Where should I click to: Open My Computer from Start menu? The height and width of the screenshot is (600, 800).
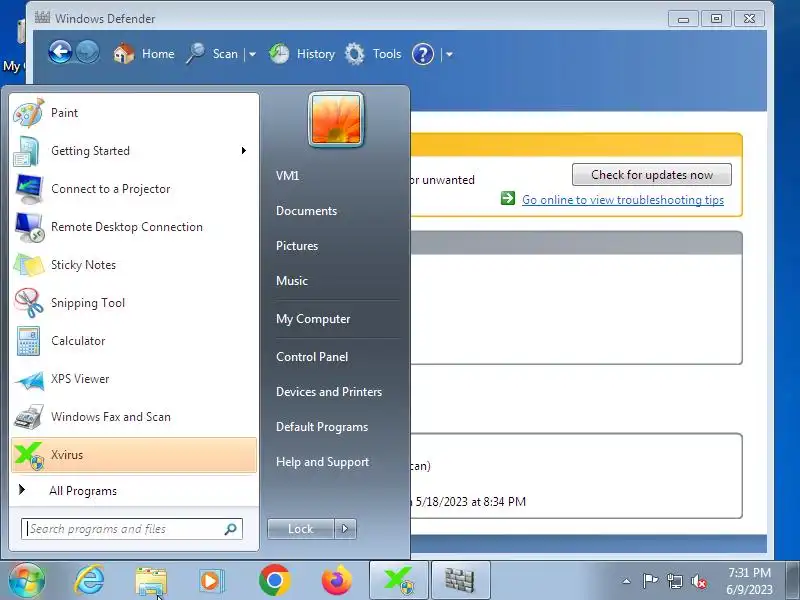click(313, 319)
